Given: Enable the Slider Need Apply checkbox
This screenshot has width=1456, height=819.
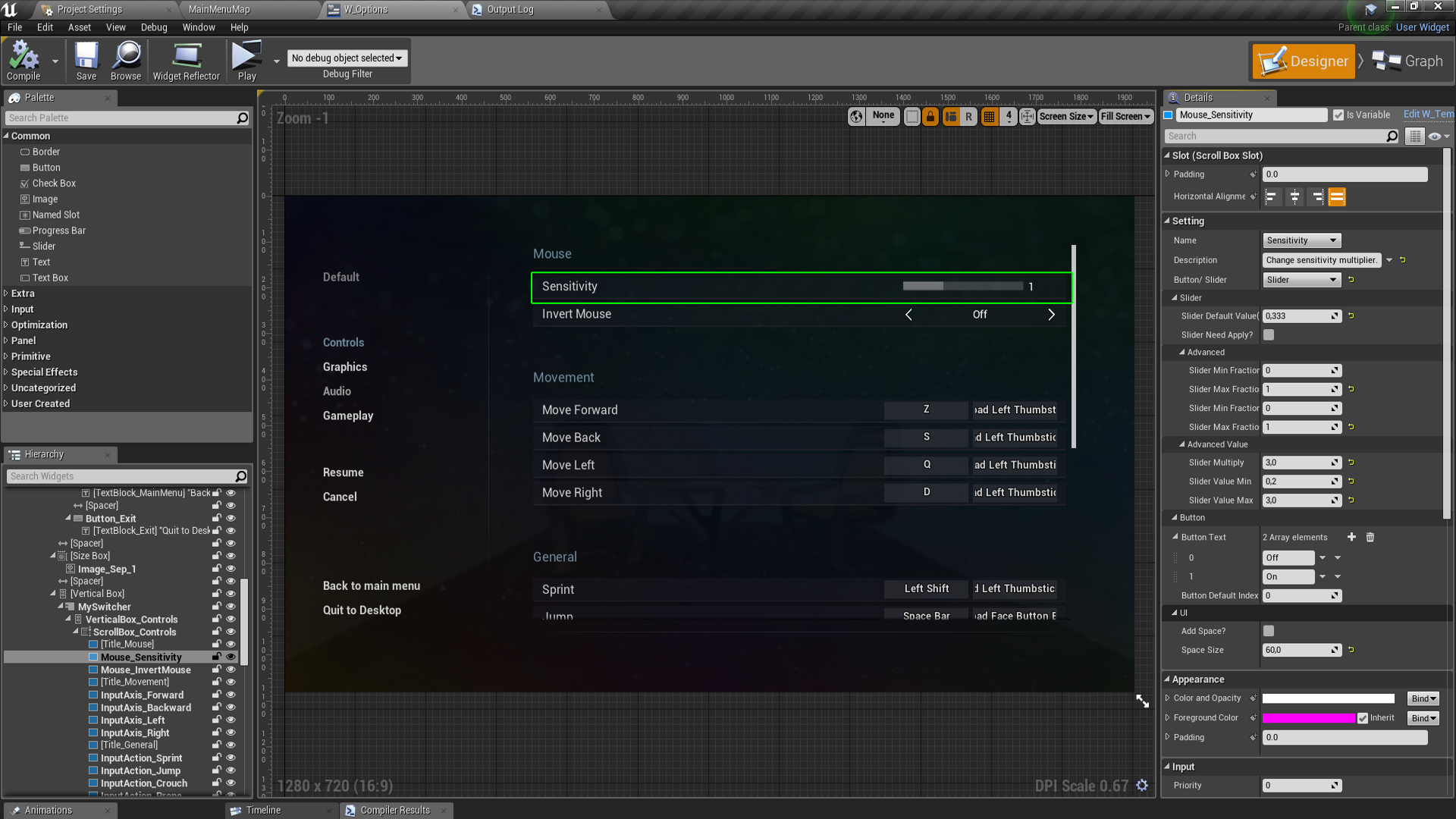Looking at the screenshot, I should pos(1269,334).
